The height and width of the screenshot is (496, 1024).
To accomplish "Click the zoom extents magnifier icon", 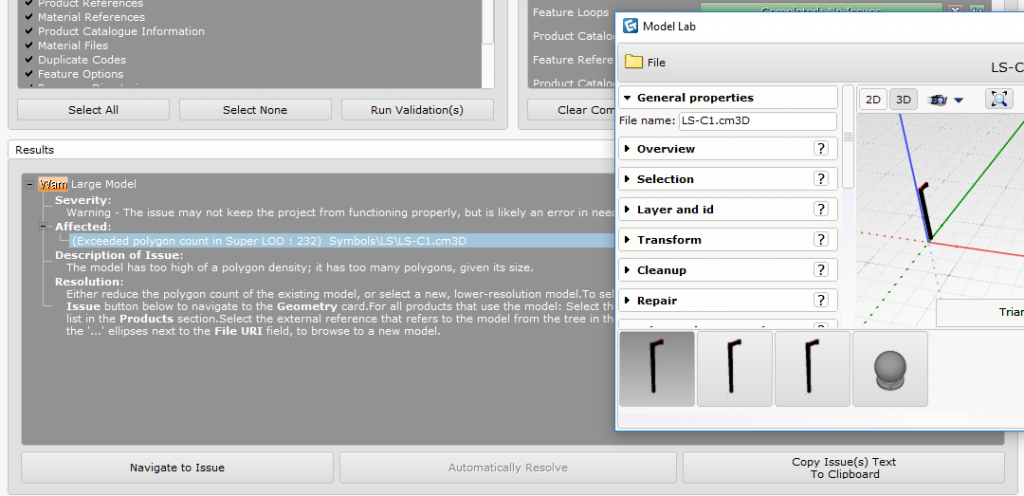I will (x=999, y=99).
